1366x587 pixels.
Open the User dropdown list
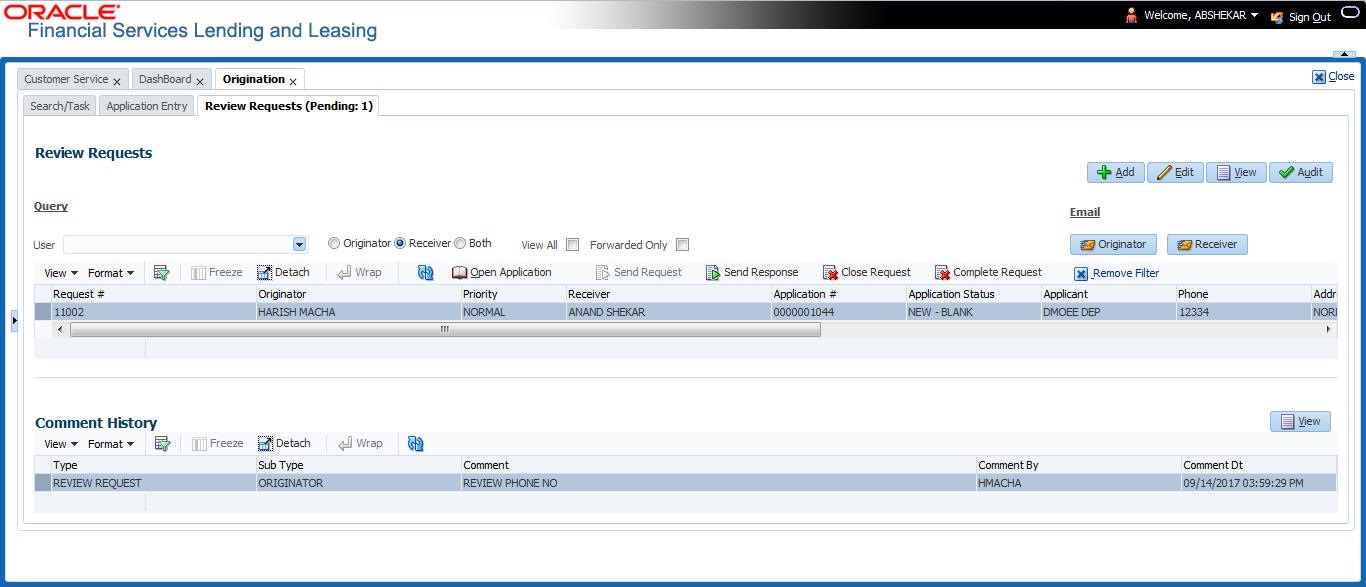[x=299, y=244]
